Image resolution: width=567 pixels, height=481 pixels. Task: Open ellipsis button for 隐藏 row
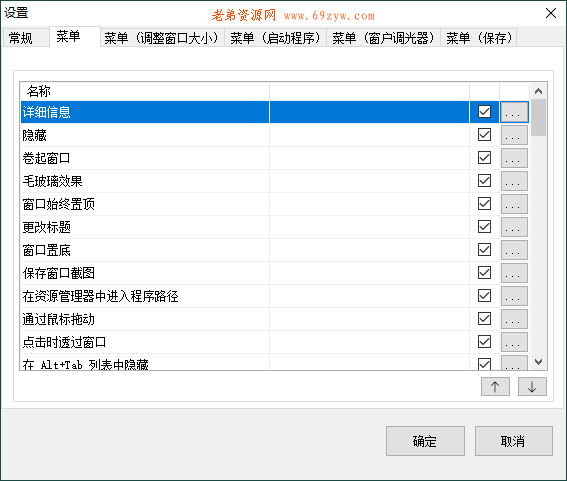(514, 135)
